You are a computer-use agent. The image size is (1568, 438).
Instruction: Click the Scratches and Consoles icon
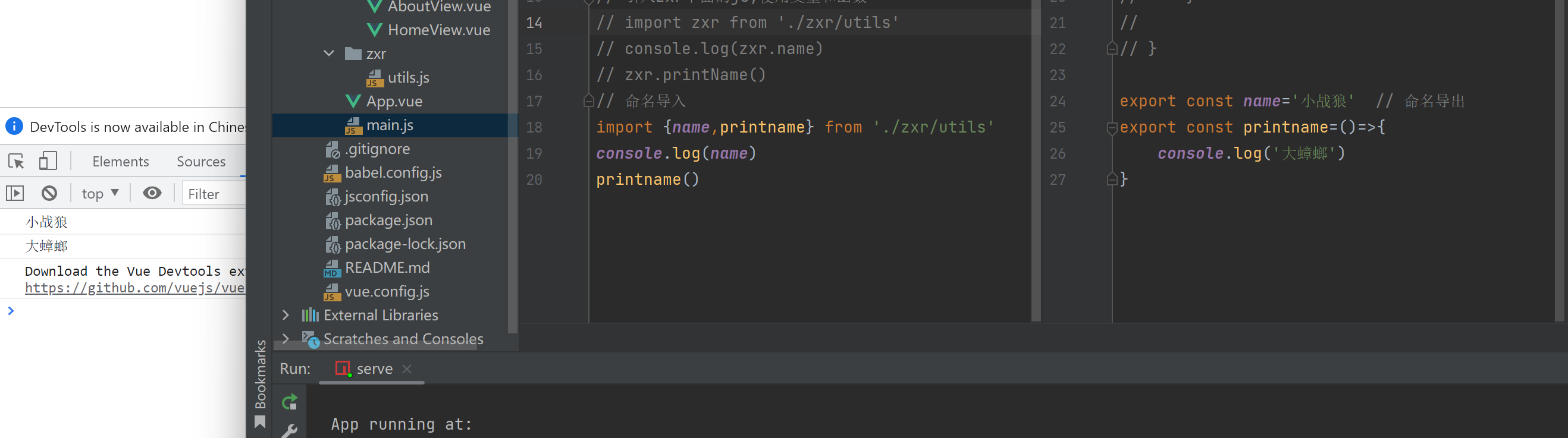[311, 339]
